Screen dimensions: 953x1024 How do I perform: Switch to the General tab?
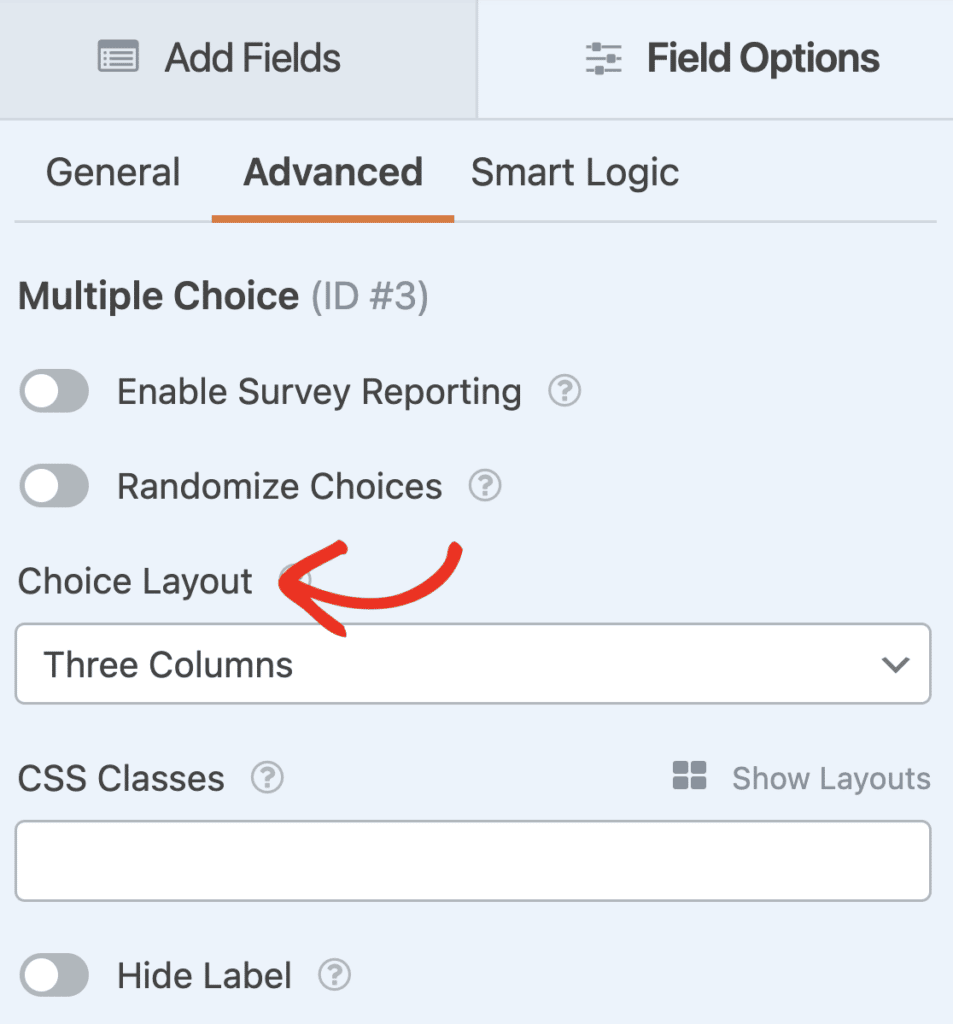(x=112, y=172)
